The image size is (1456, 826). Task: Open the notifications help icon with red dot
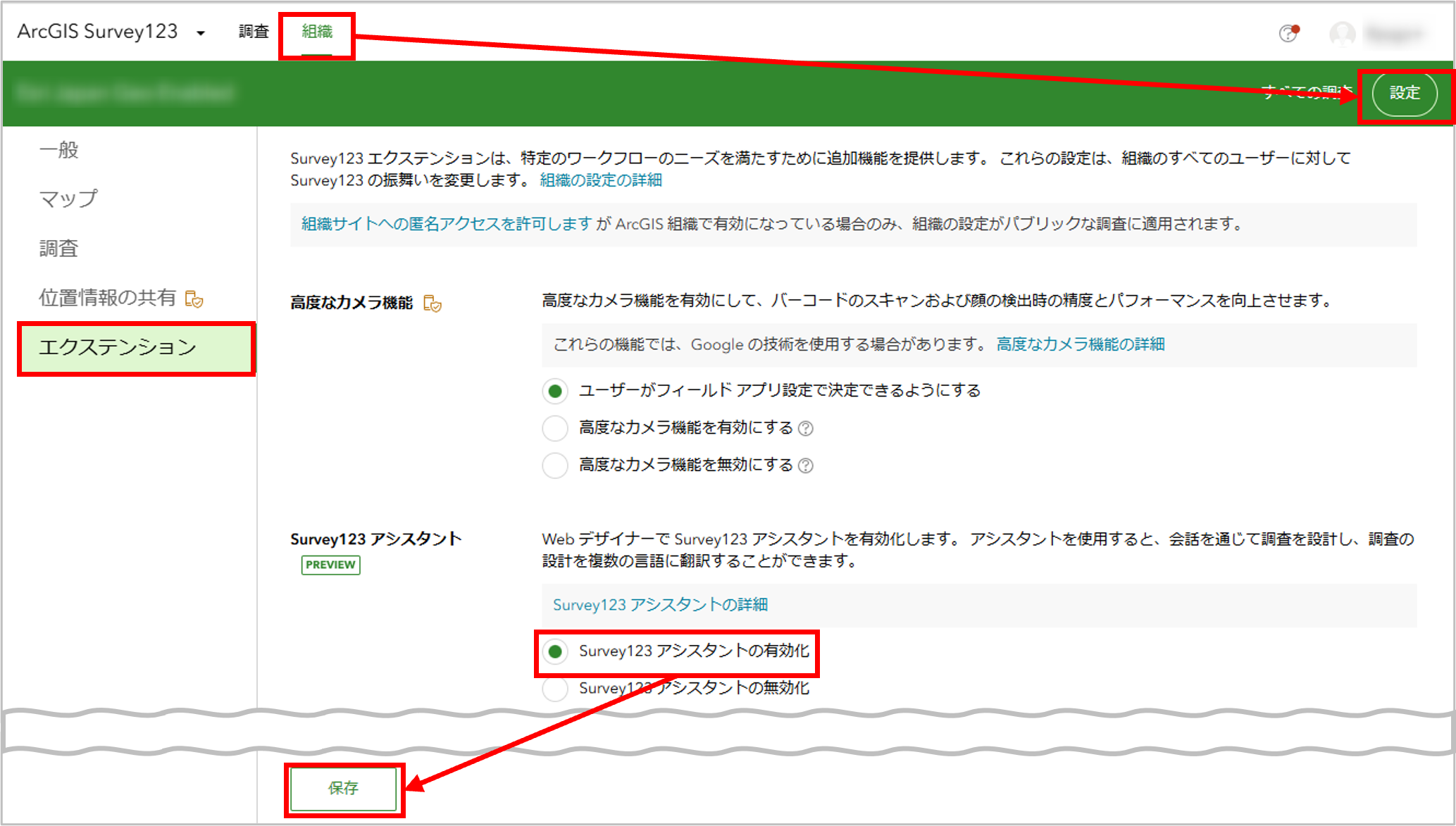point(1288,32)
